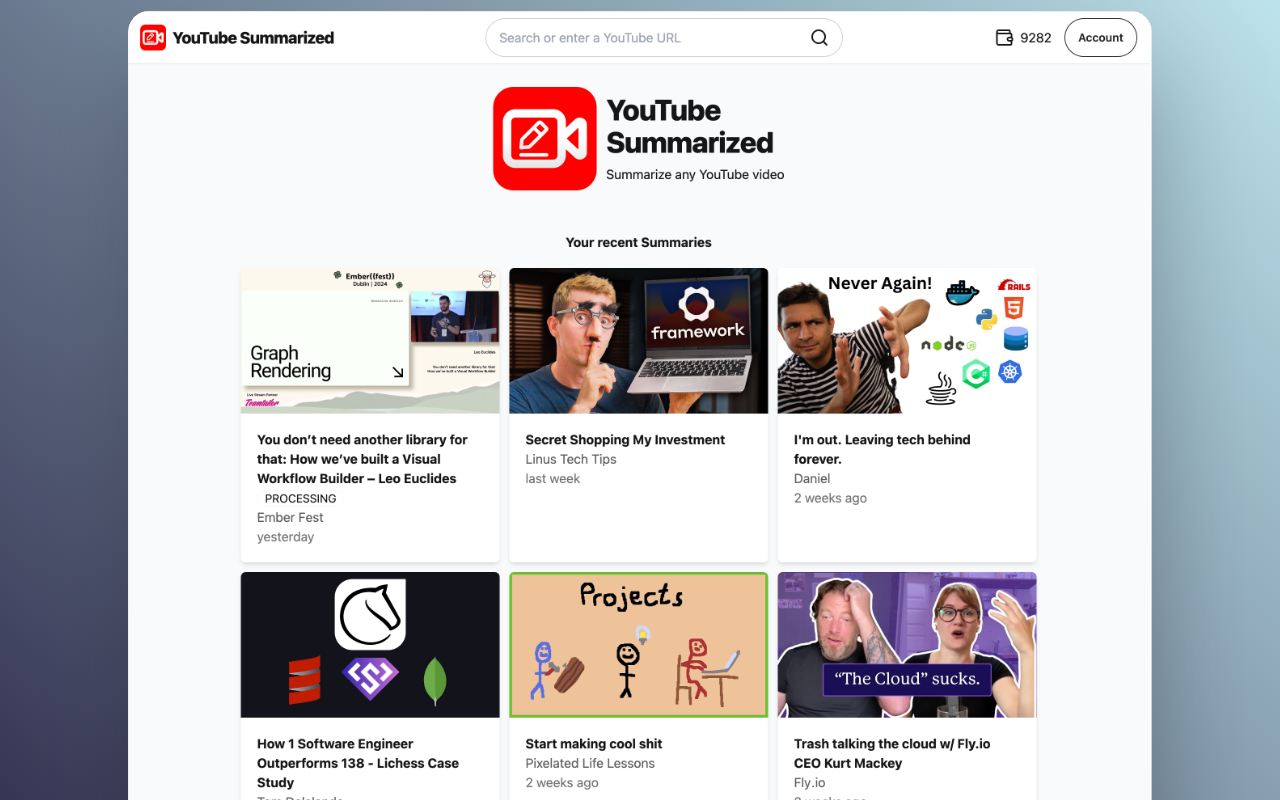Screen dimensions: 1280x800
Task: Open the Secret Shopping My Investment summary
Action: click(624, 439)
